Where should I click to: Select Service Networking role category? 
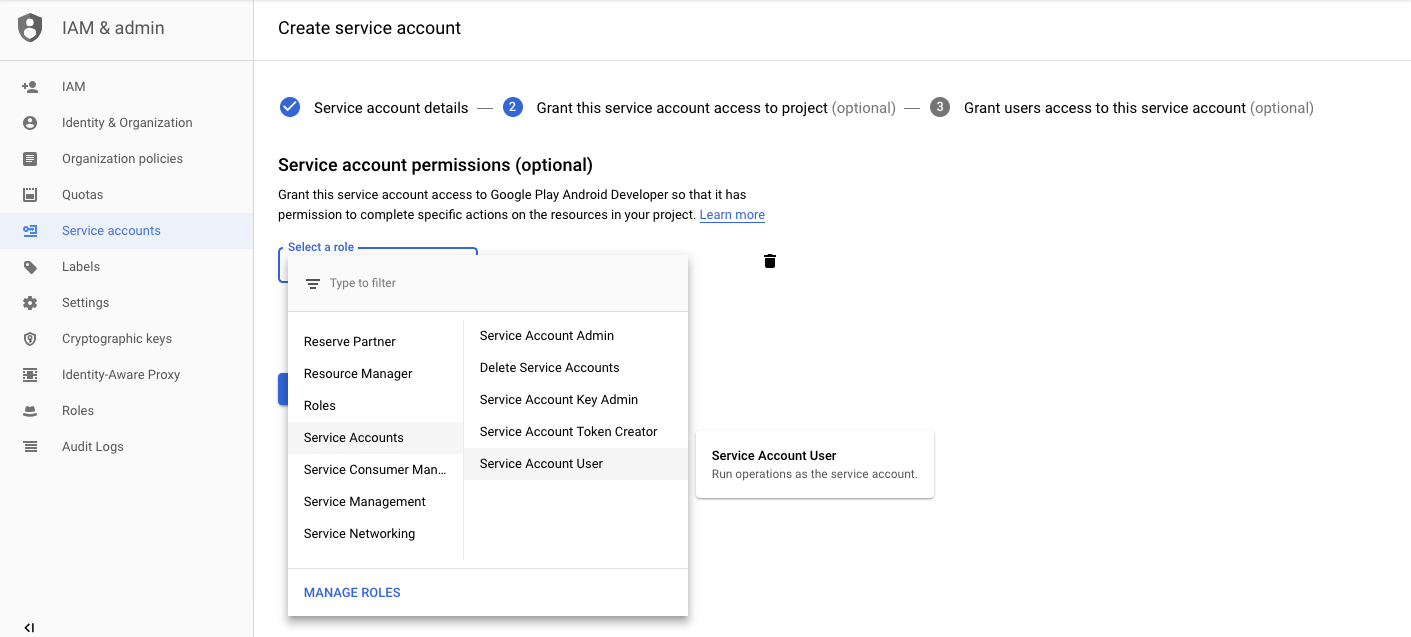[x=376, y=534]
